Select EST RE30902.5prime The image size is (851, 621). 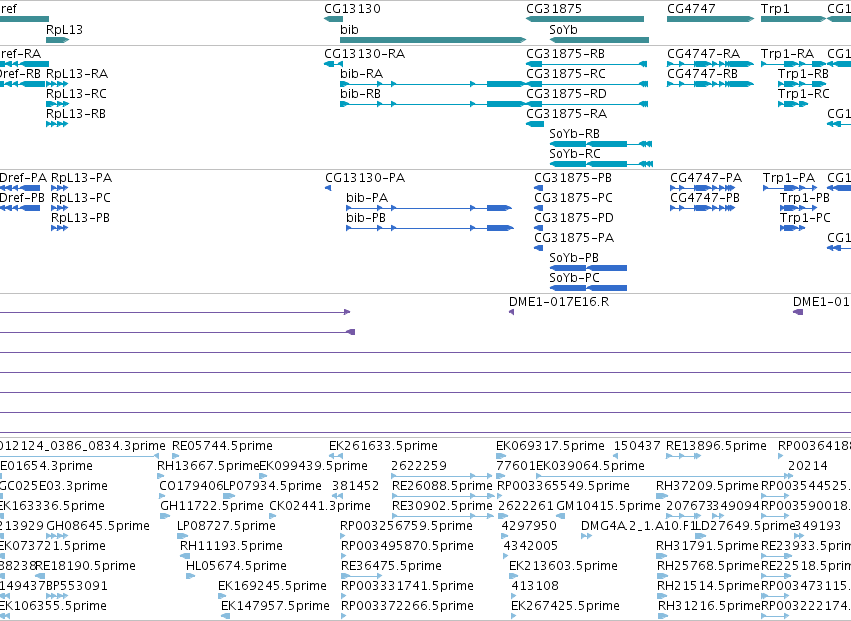coord(442,506)
